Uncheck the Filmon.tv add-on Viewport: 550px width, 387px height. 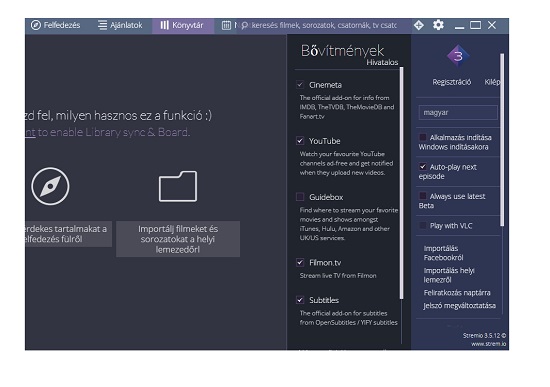coord(300,262)
